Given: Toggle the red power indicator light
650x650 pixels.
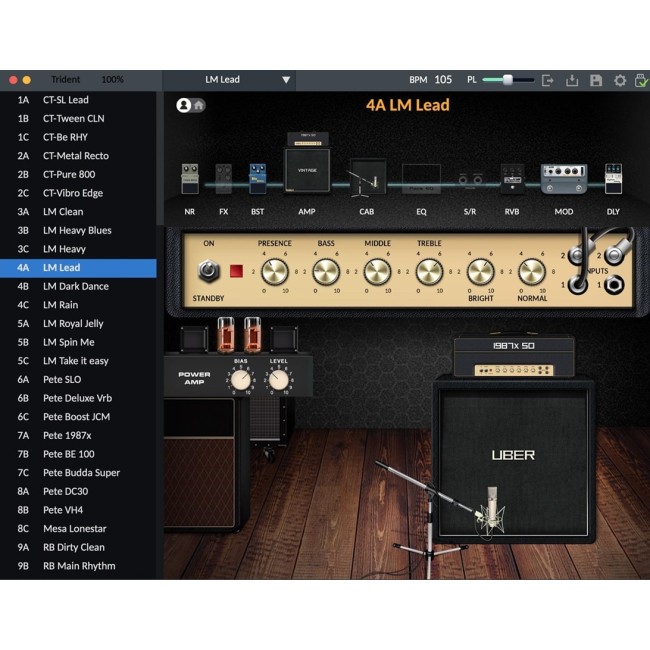Looking at the screenshot, I should coord(238,271).
